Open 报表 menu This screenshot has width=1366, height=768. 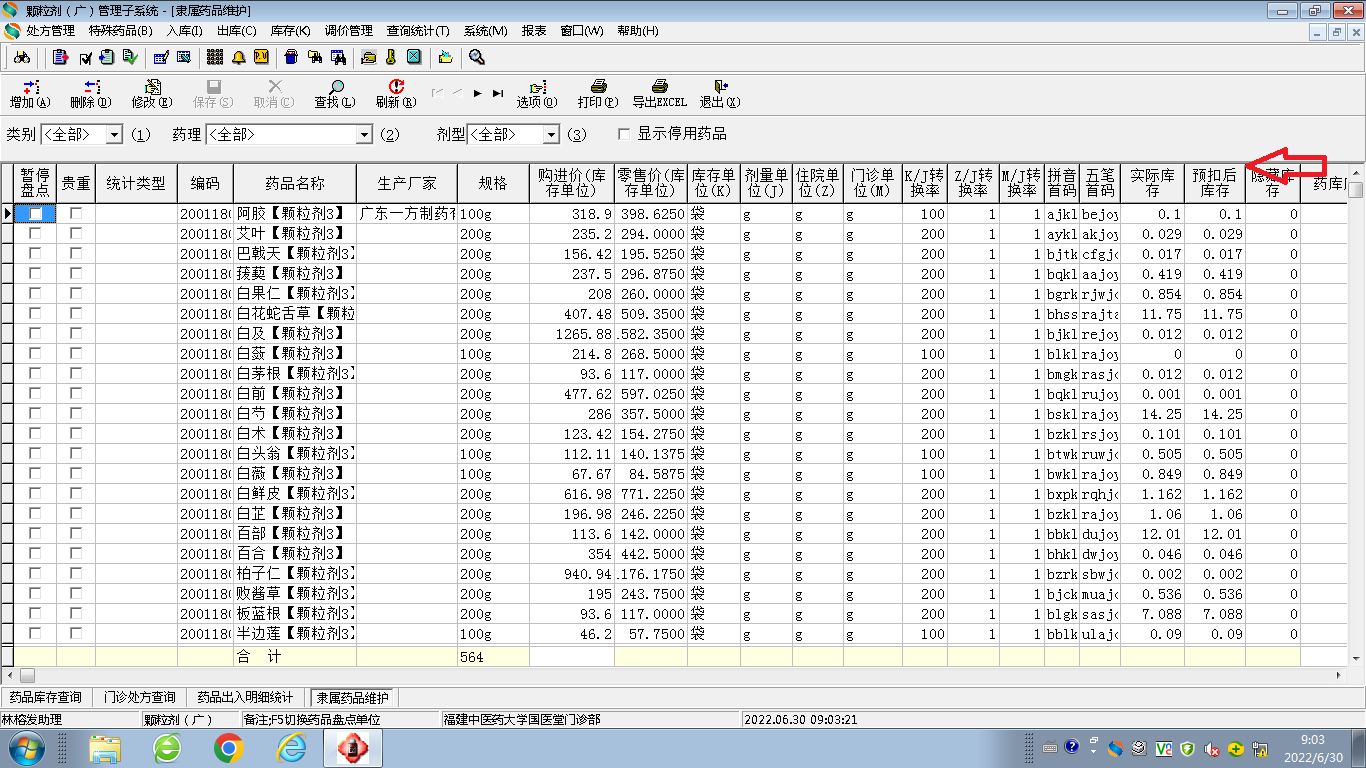[534, 31]
